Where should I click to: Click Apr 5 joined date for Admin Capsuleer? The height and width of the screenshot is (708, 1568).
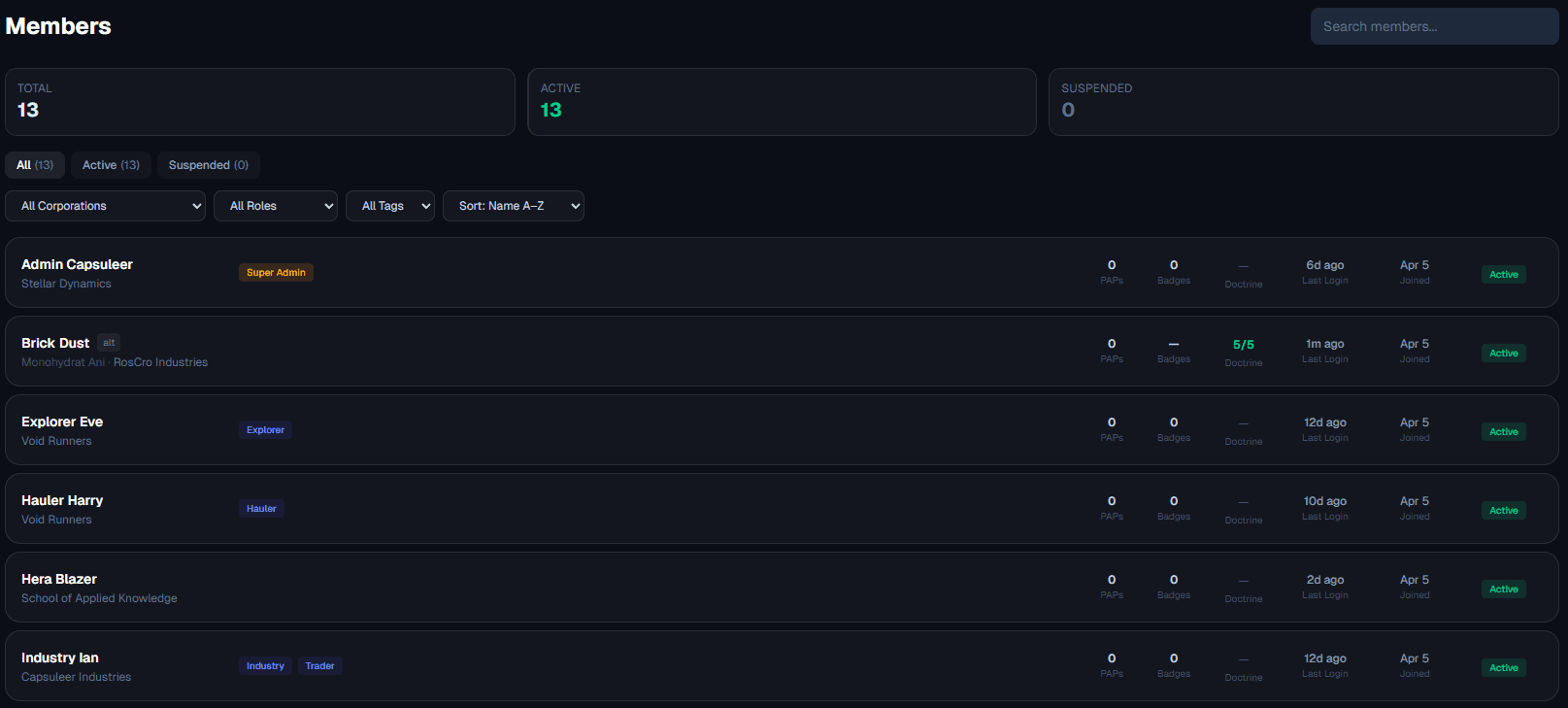1415,265
